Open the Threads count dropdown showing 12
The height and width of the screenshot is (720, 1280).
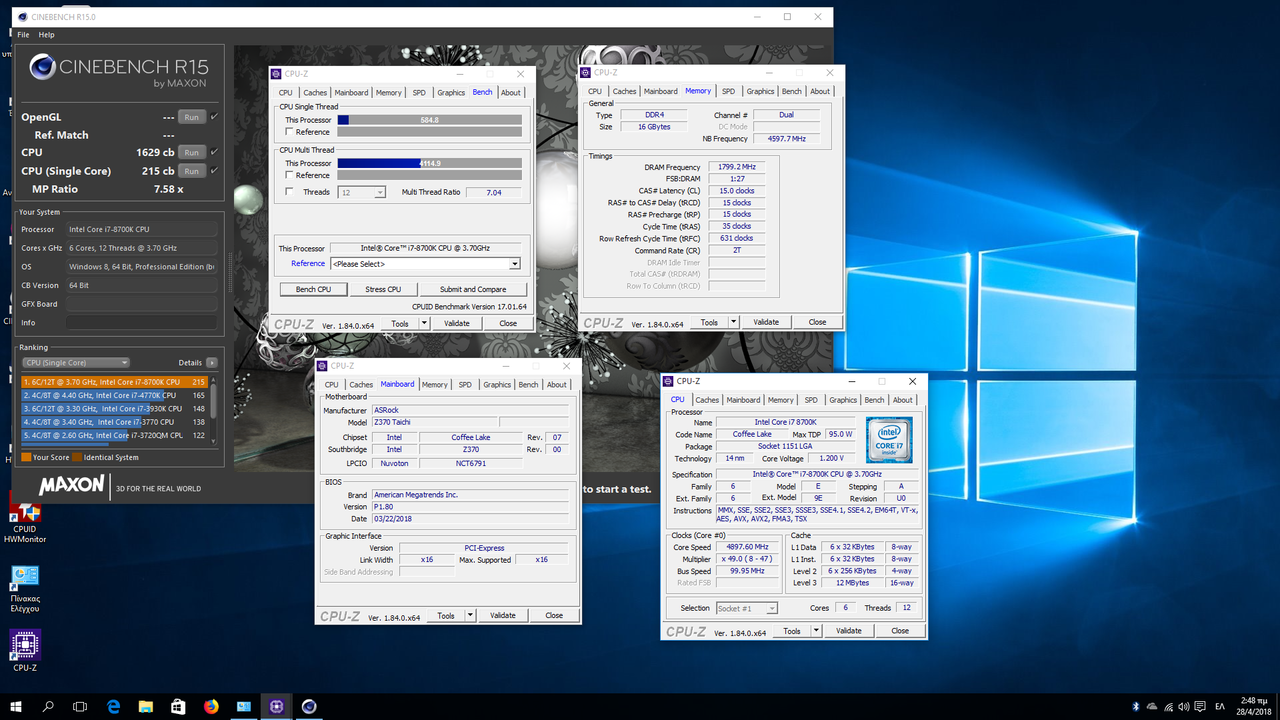pos(362,192)
